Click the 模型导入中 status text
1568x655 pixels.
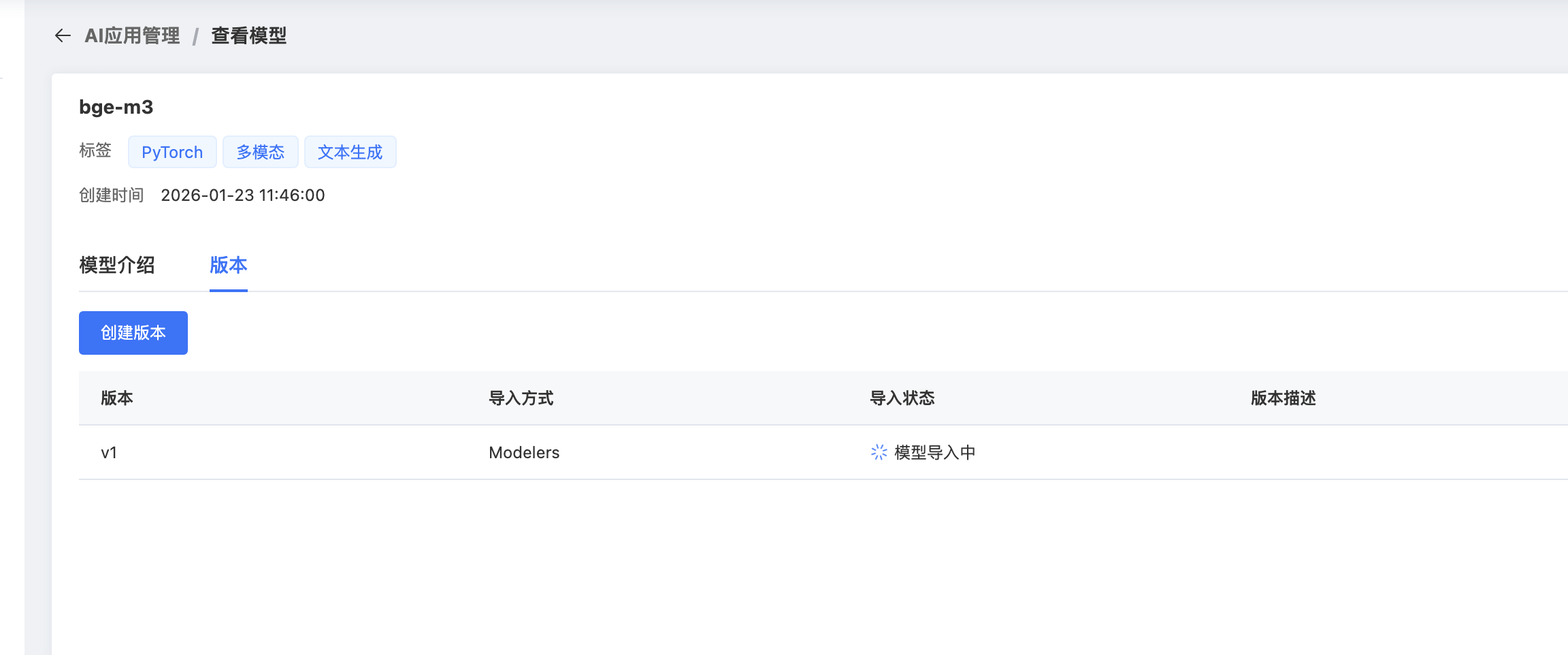click(x=934, y=453)
